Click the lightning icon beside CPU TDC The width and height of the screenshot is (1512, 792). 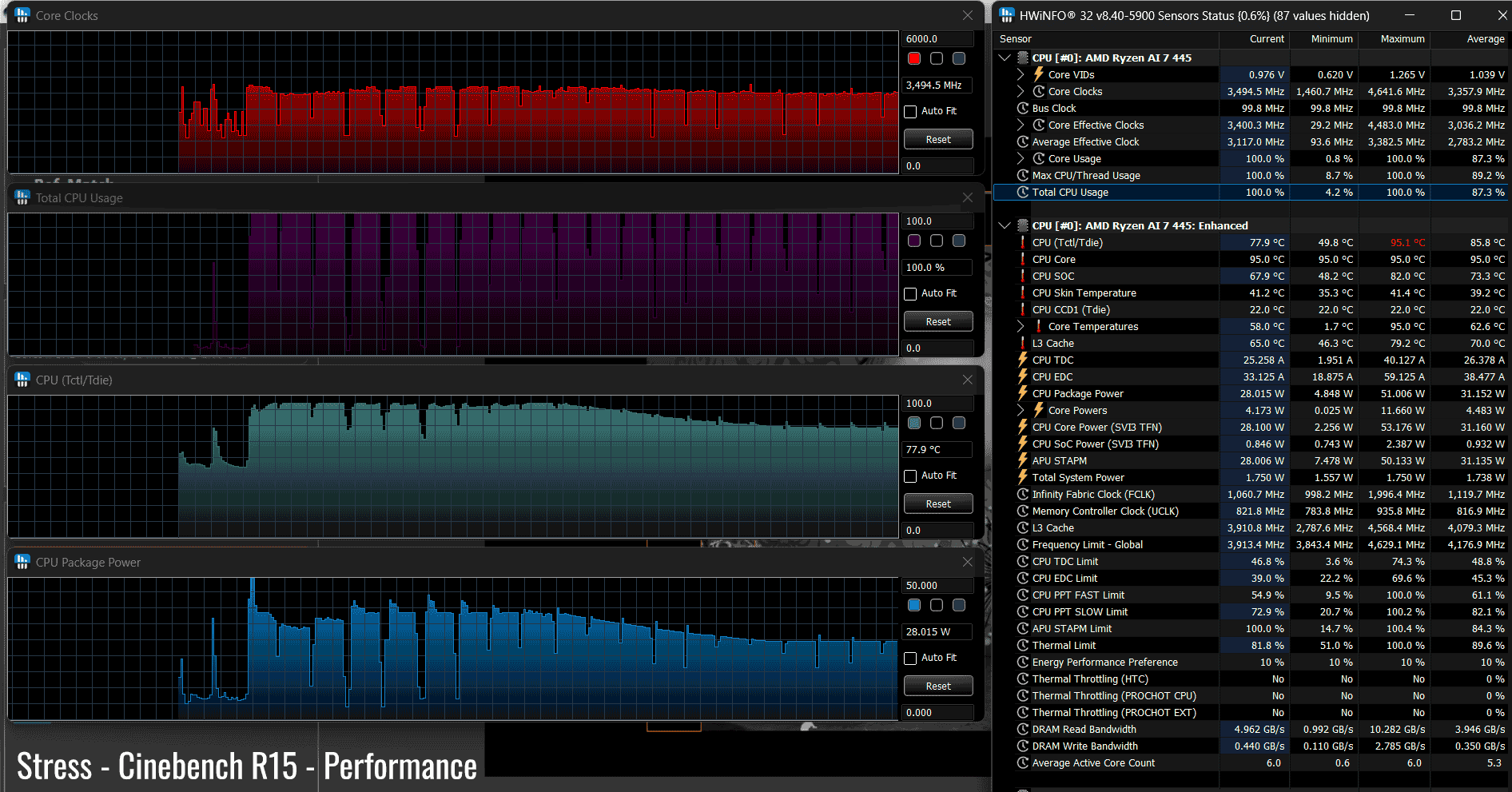[1023, 360]
